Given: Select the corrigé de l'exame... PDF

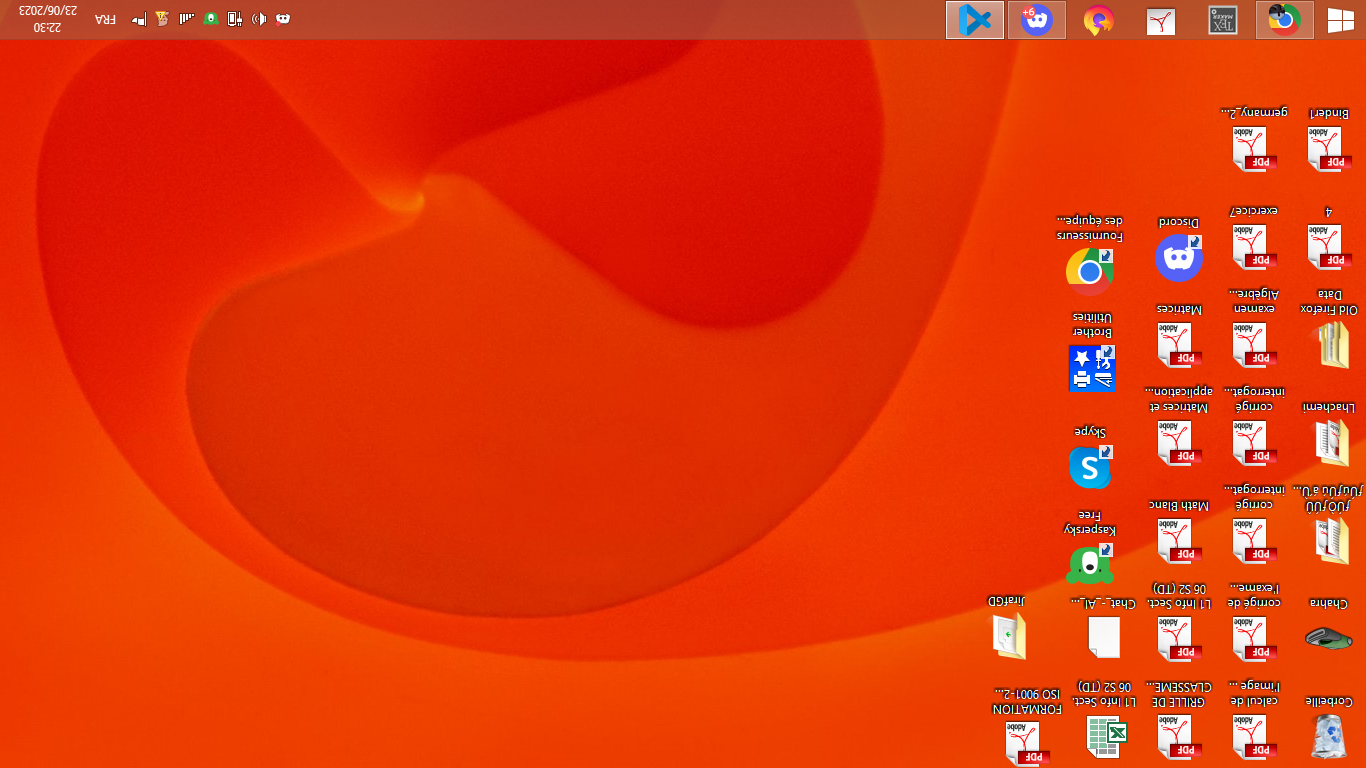Looking at the screenshot, I should [x=1254, y=624].
